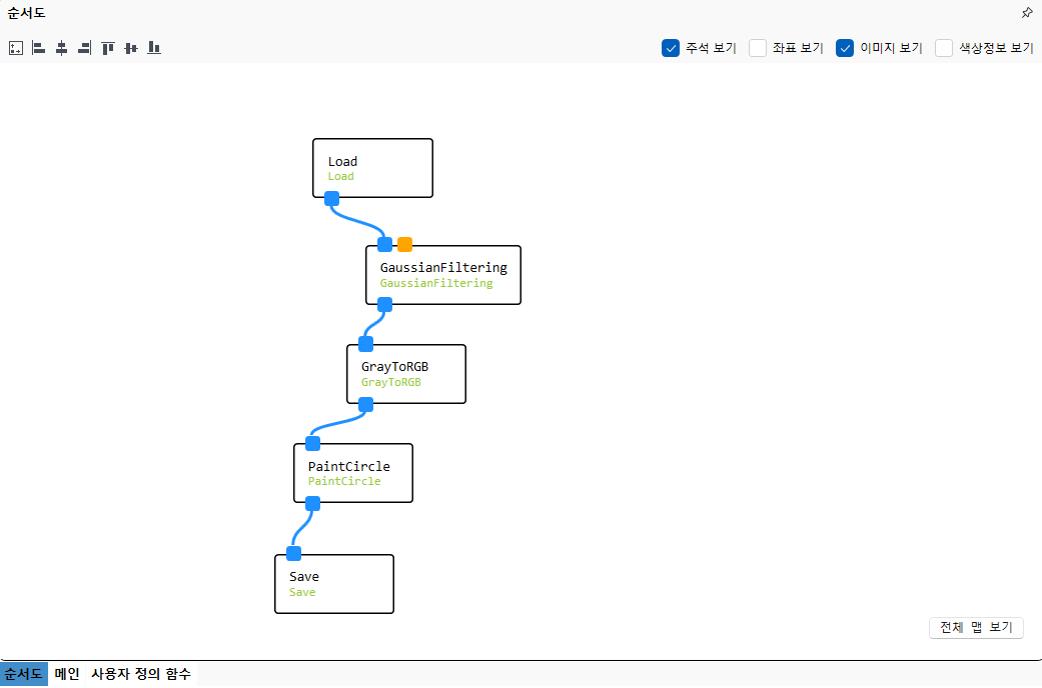
Task: Uncheck the 주석 보기 checkbox
Action: [671, 48]
